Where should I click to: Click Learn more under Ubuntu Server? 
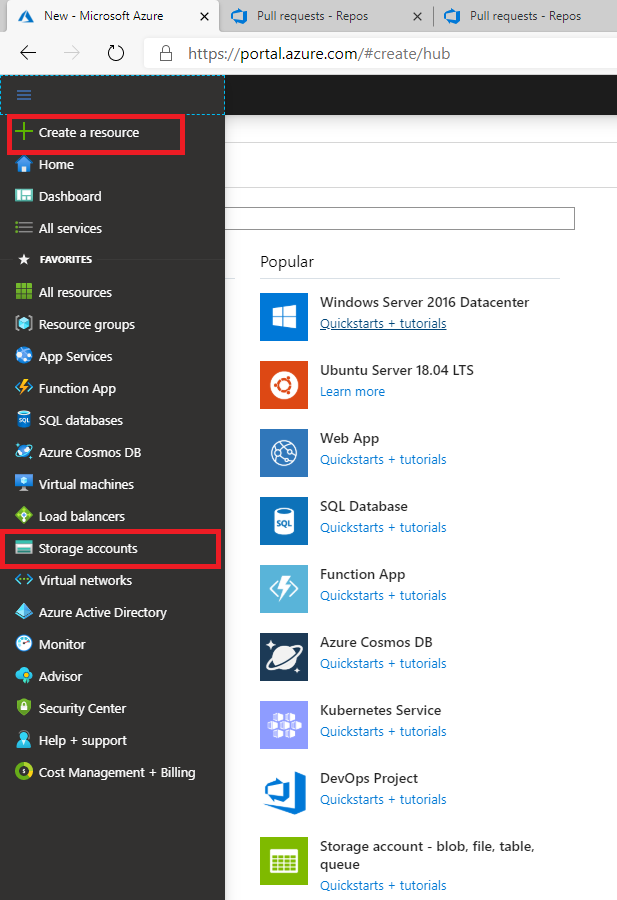(352, 391)
